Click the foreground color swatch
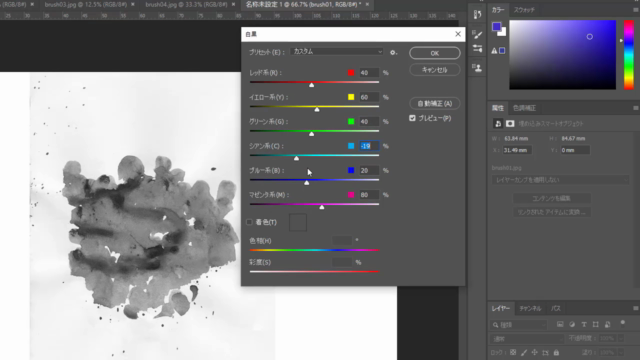Image resolution: width=640 pixels, height=360 pixels. [496, 27]
